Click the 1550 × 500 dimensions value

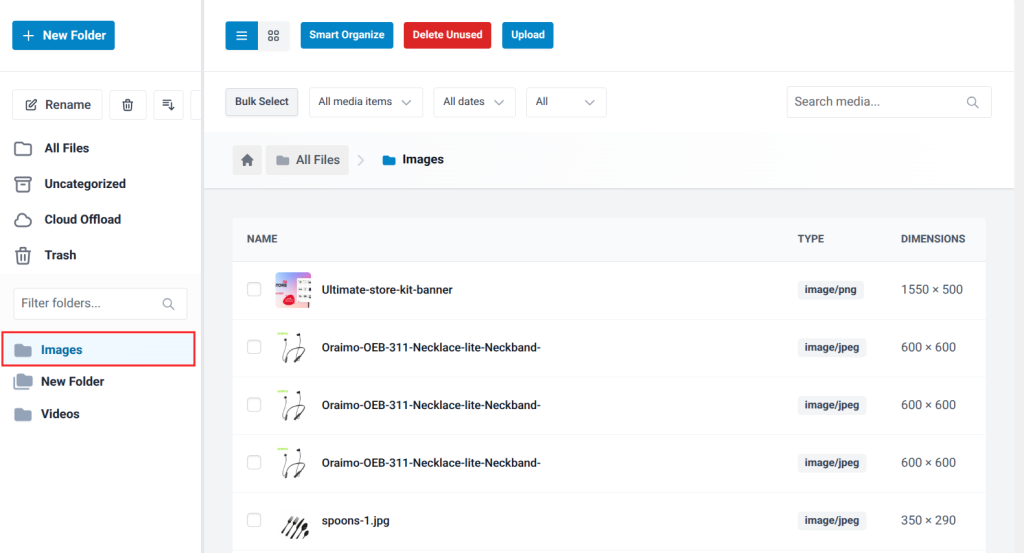(931, 290)
